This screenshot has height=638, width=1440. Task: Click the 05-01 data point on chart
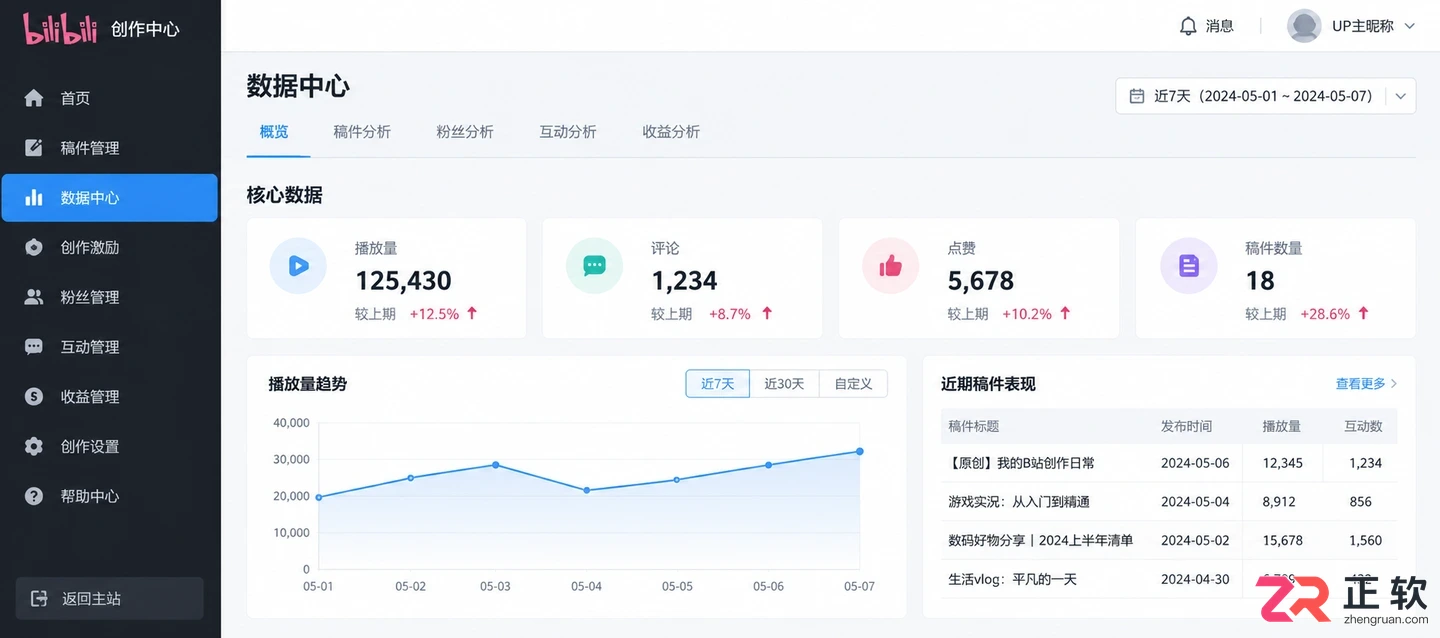coord(319,497)
